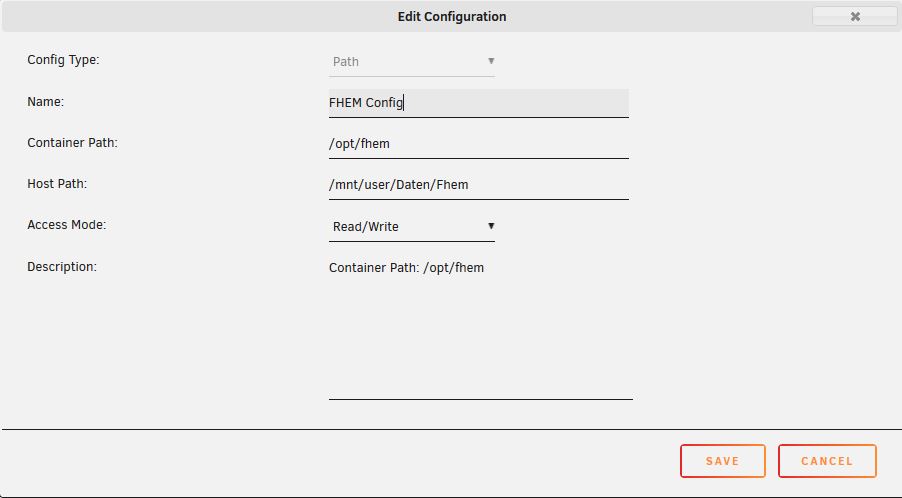Click the Description text 'Container Path: /opt/fhem'
The height and width of the screenshot is (498, 902).
point(406,268)
